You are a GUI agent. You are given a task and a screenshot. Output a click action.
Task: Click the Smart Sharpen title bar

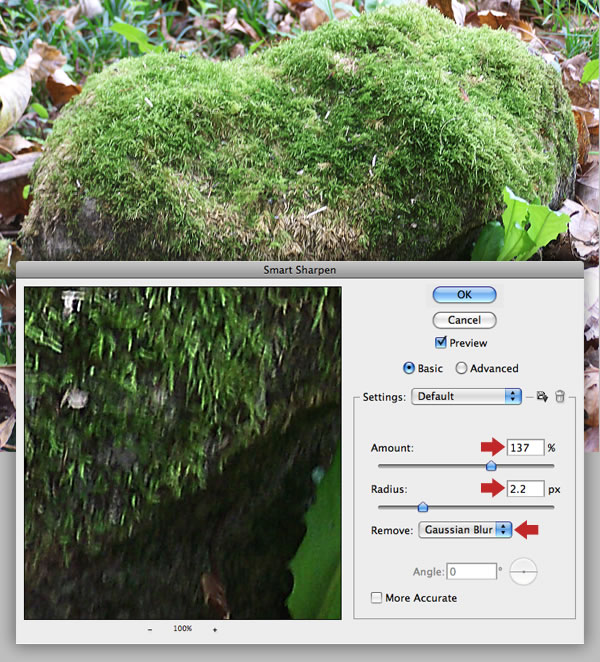click(300, 269)
